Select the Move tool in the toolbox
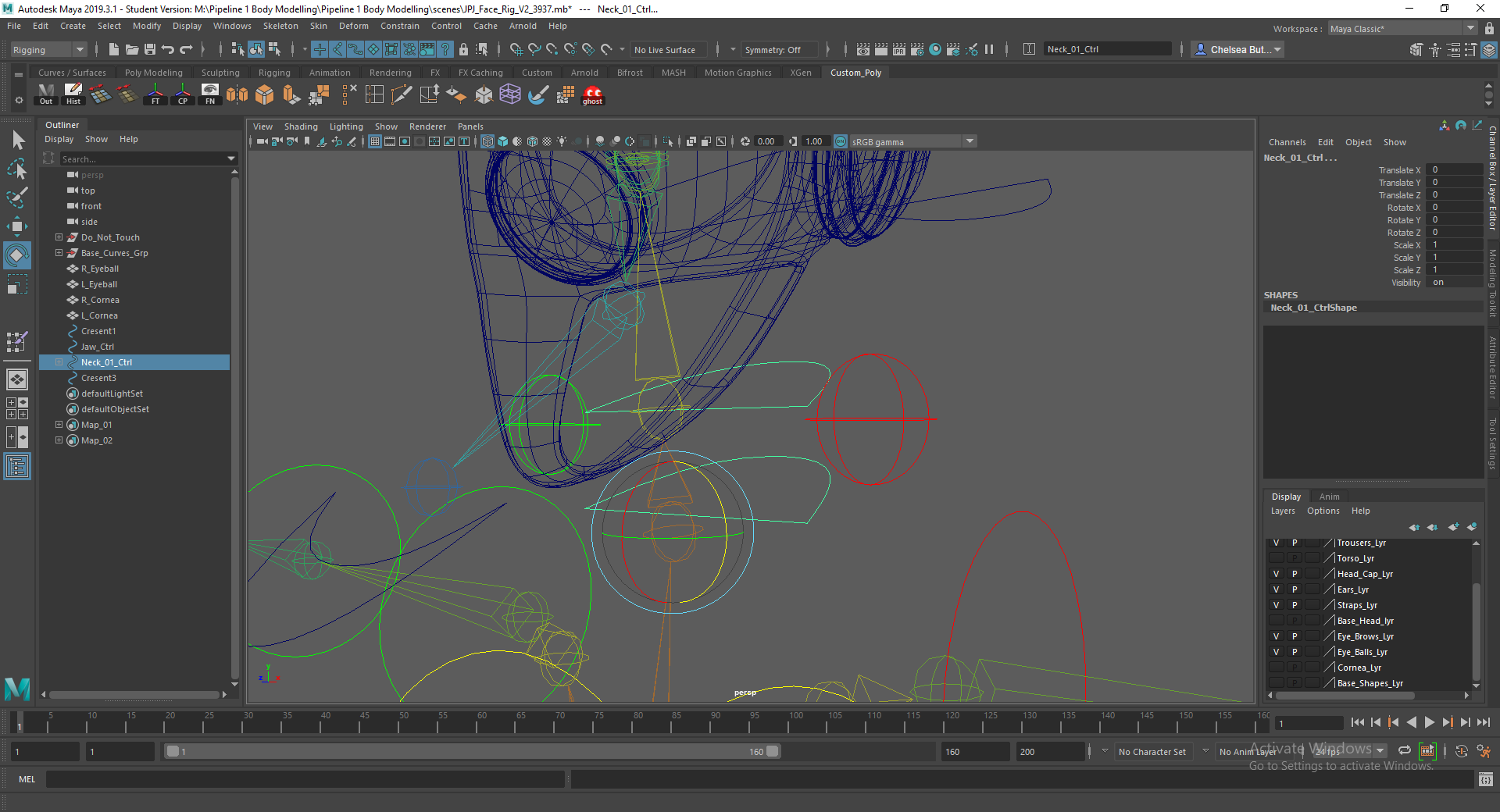Image resolution: width=1500 pixels, height=812 pixels. coord(16,226)
